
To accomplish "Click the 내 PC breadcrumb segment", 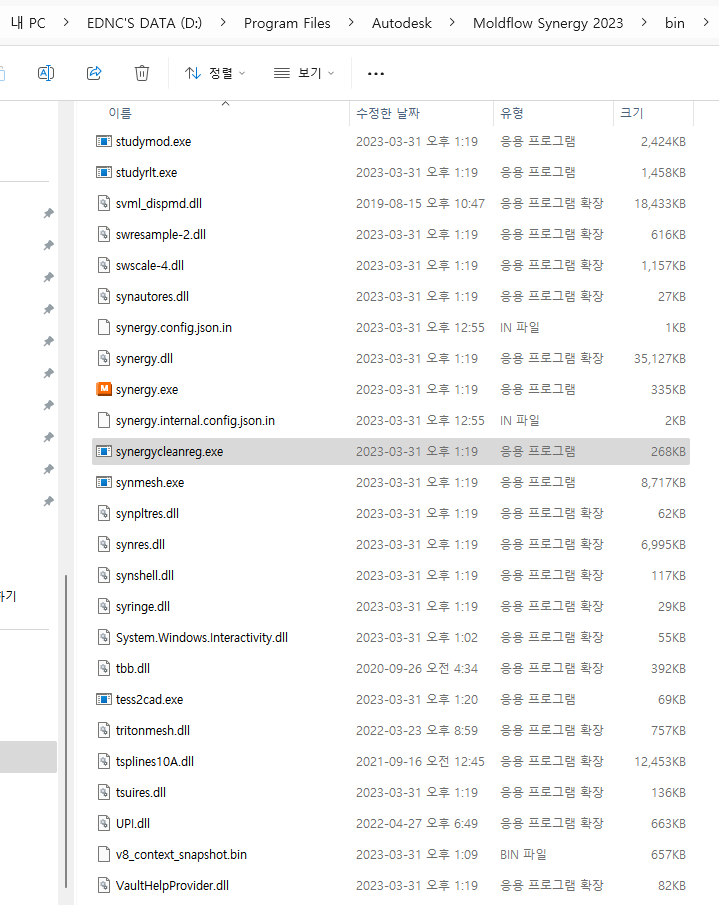I will (x=28, y=23).
